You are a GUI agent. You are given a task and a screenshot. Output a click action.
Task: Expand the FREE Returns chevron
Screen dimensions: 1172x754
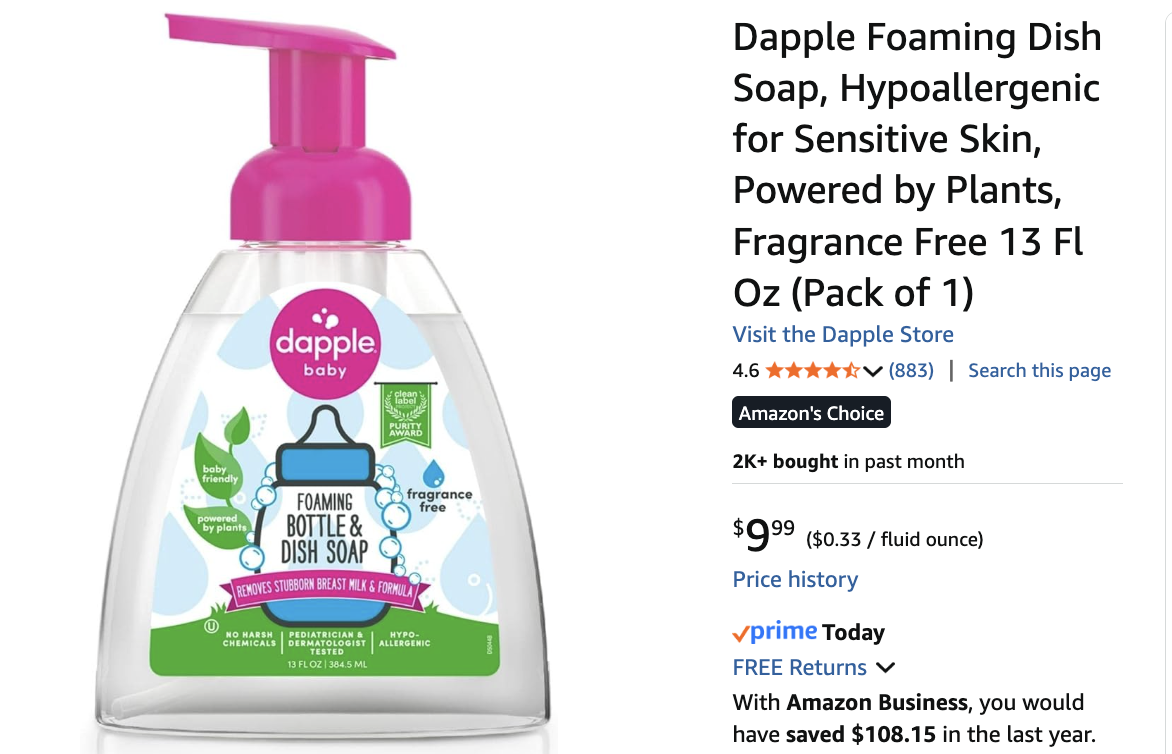[885, 667]
